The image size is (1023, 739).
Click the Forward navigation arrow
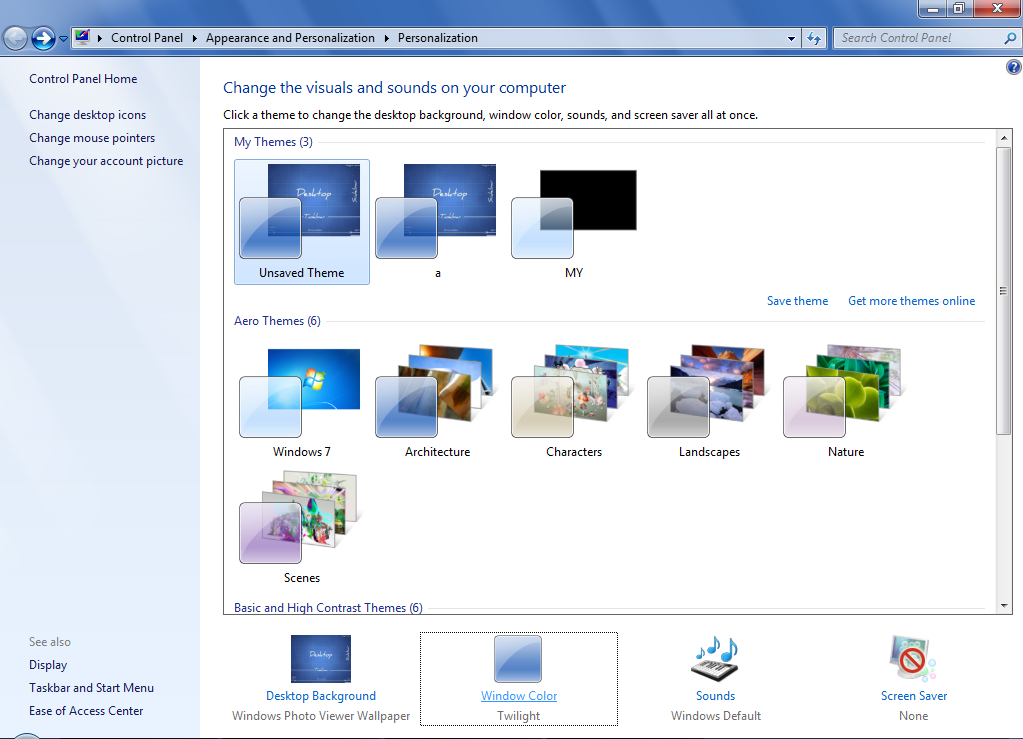[x=44, y=38]
